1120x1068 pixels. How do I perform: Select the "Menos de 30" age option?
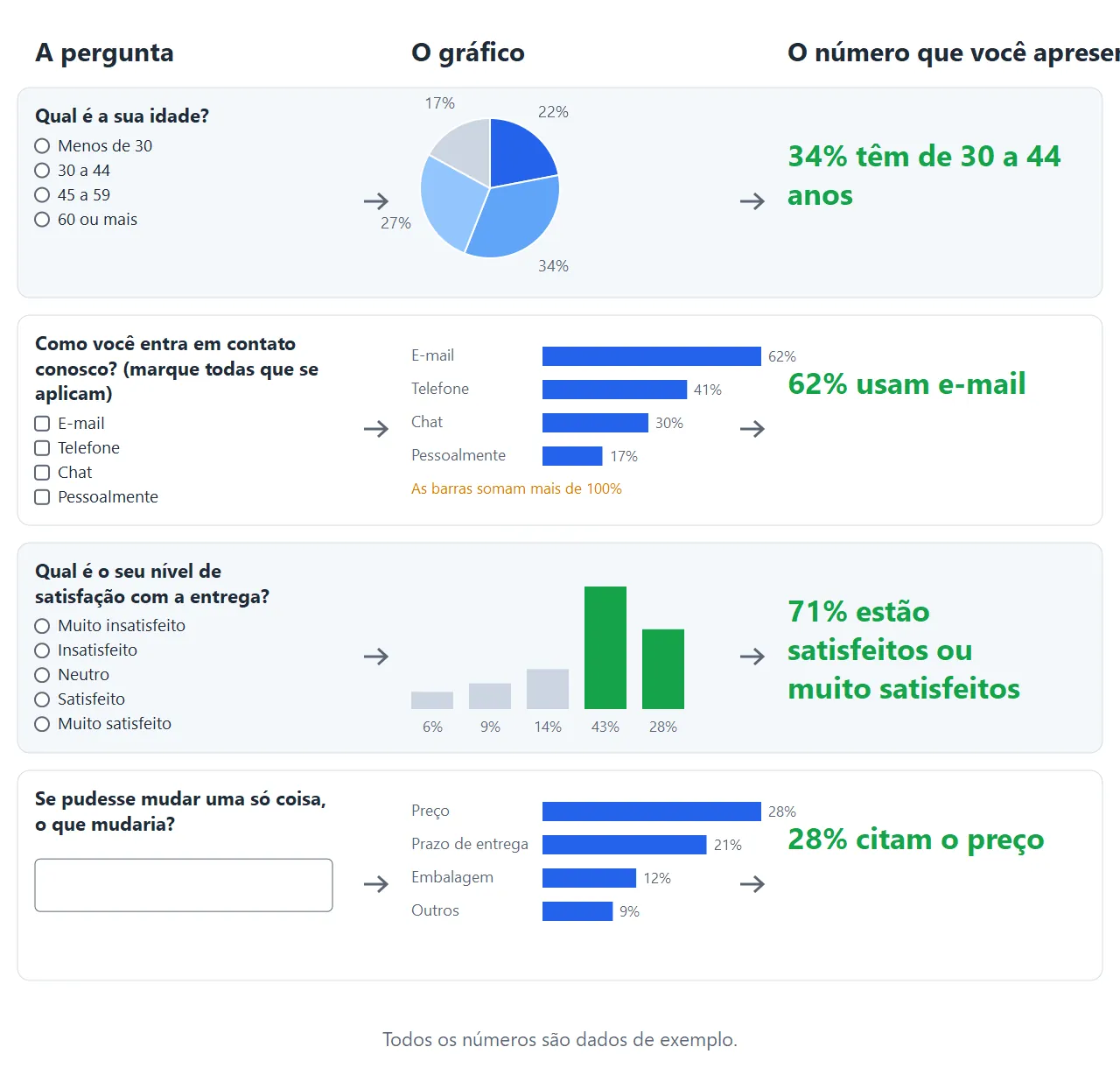click(42, 146)
